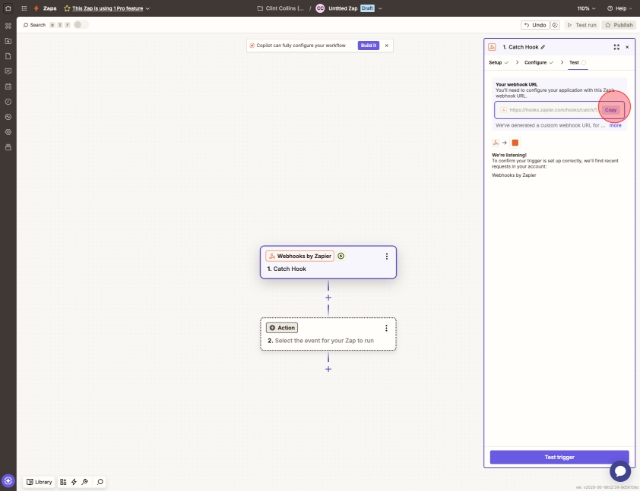Open three-dot menu on Action step

coord(386,328)
